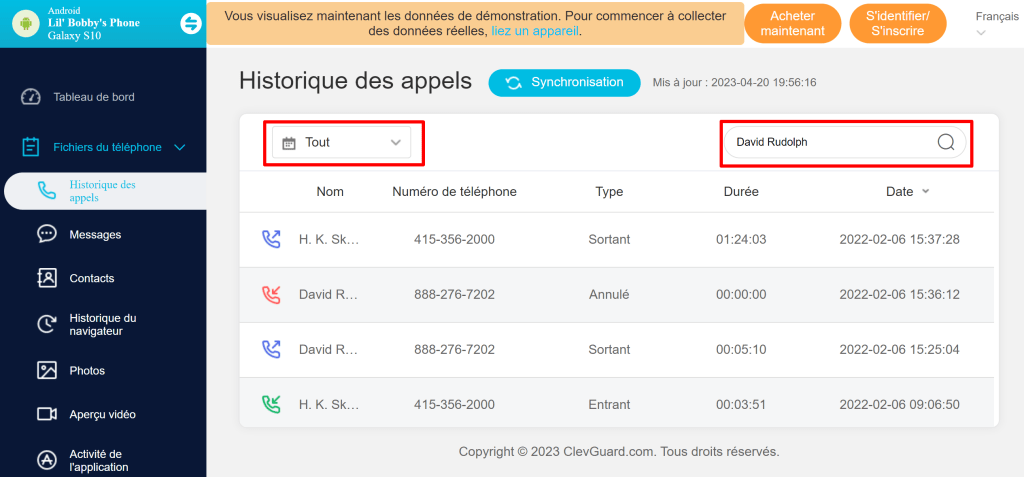Click S'identifier/S'inscrire button
The image size is (1024, 477).
coord(898,24)
